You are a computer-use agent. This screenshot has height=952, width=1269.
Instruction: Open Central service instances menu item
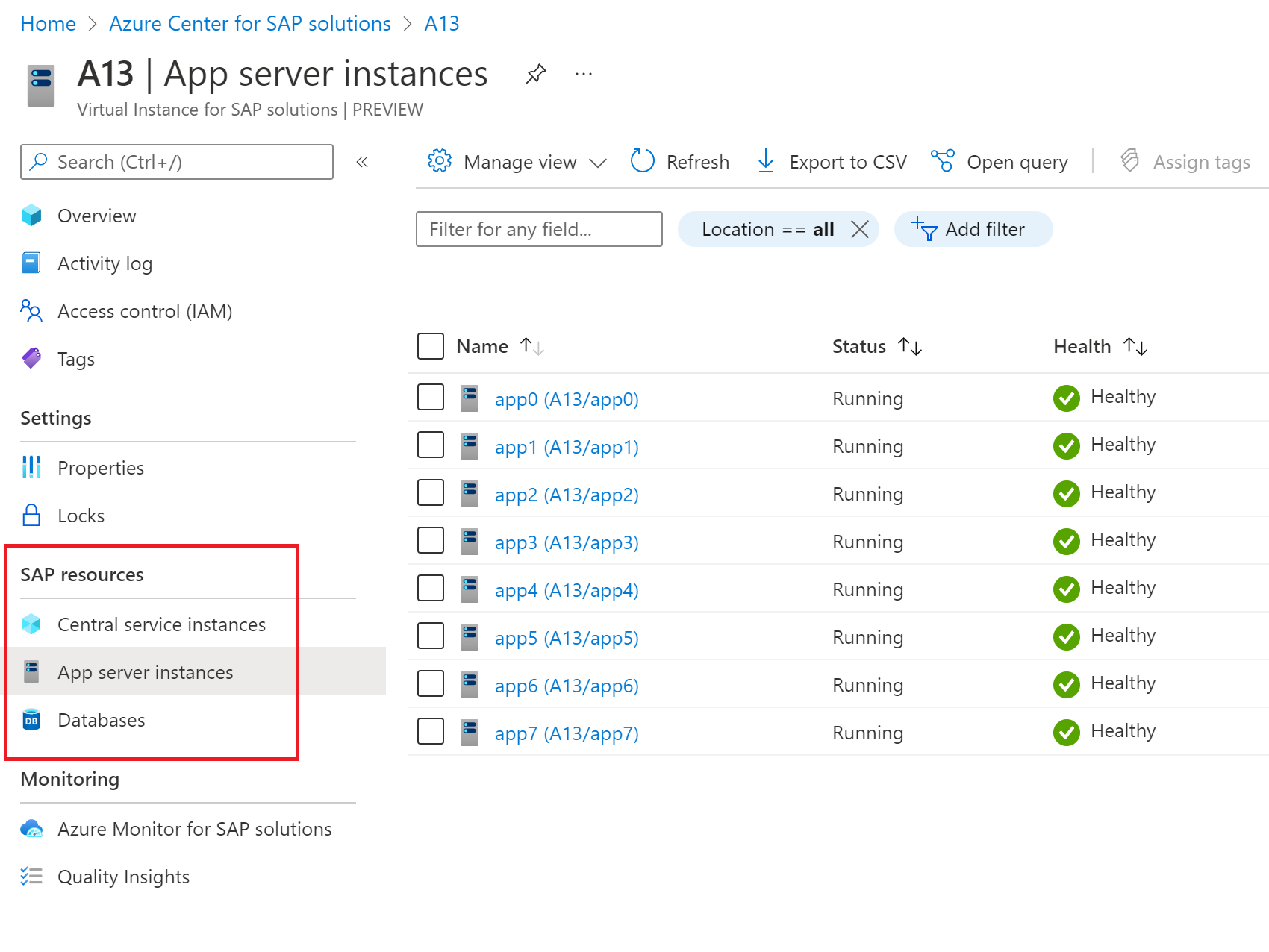[161, 624]
